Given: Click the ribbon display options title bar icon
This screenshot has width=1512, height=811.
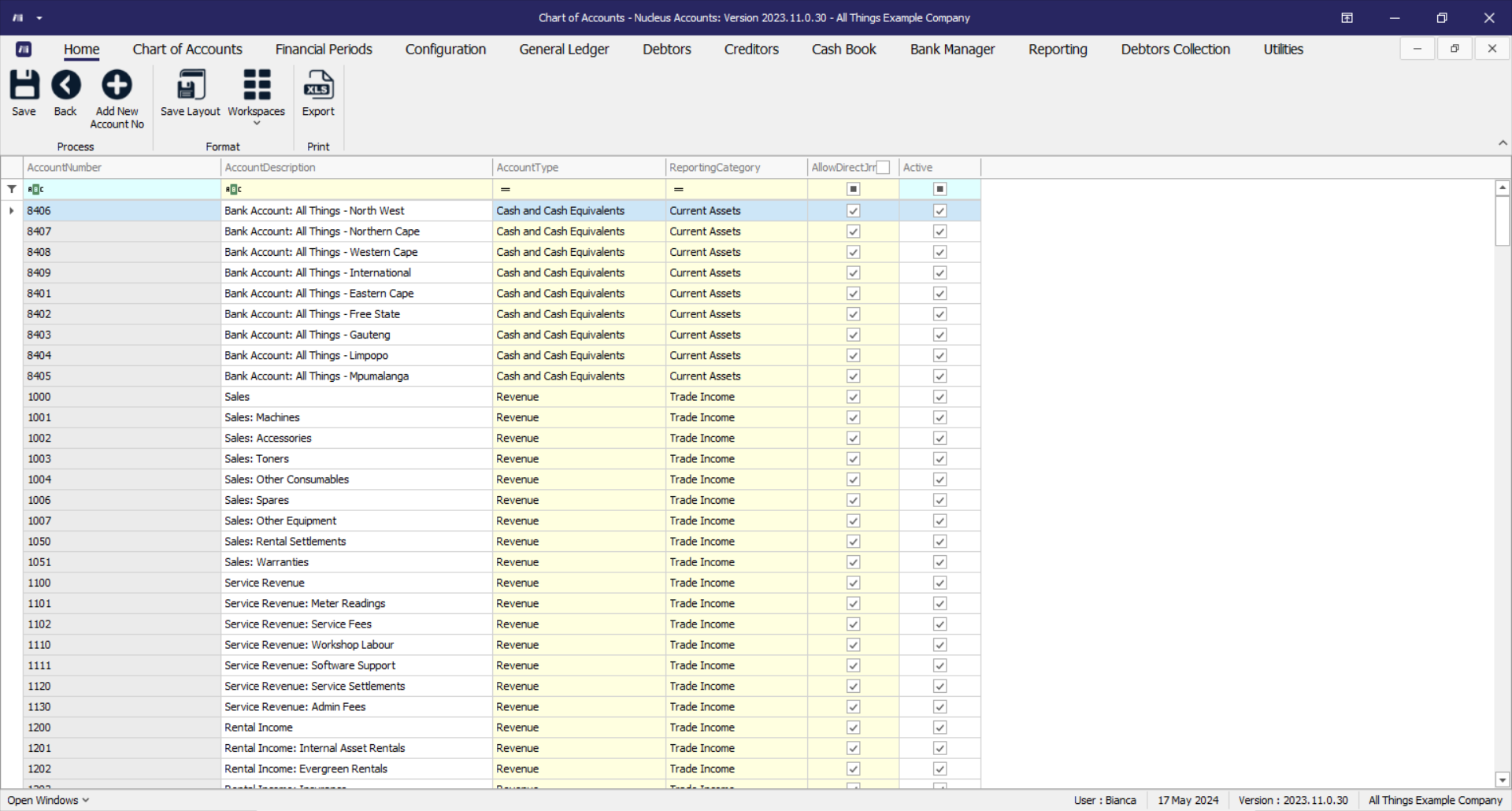Looking at the screenshot, I should [x=1347, y=17].
